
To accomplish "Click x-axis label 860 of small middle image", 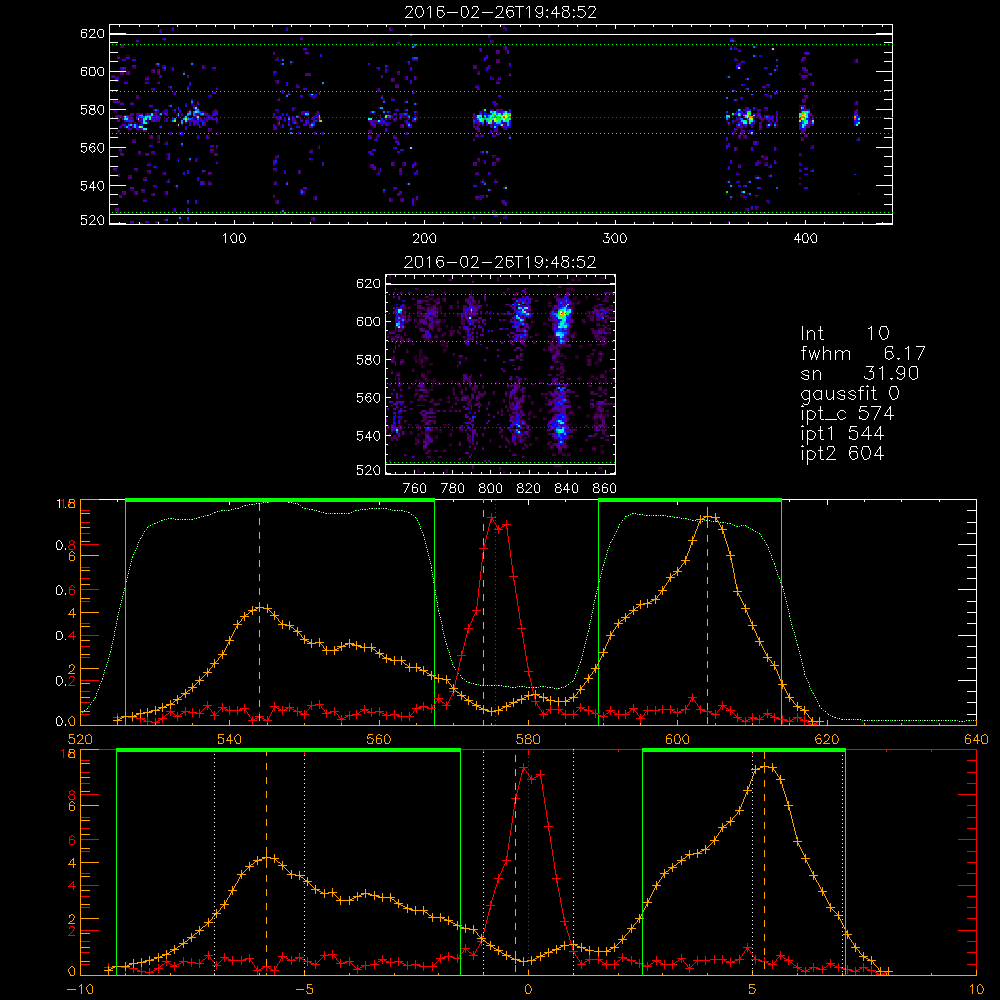I will (604, 489).
